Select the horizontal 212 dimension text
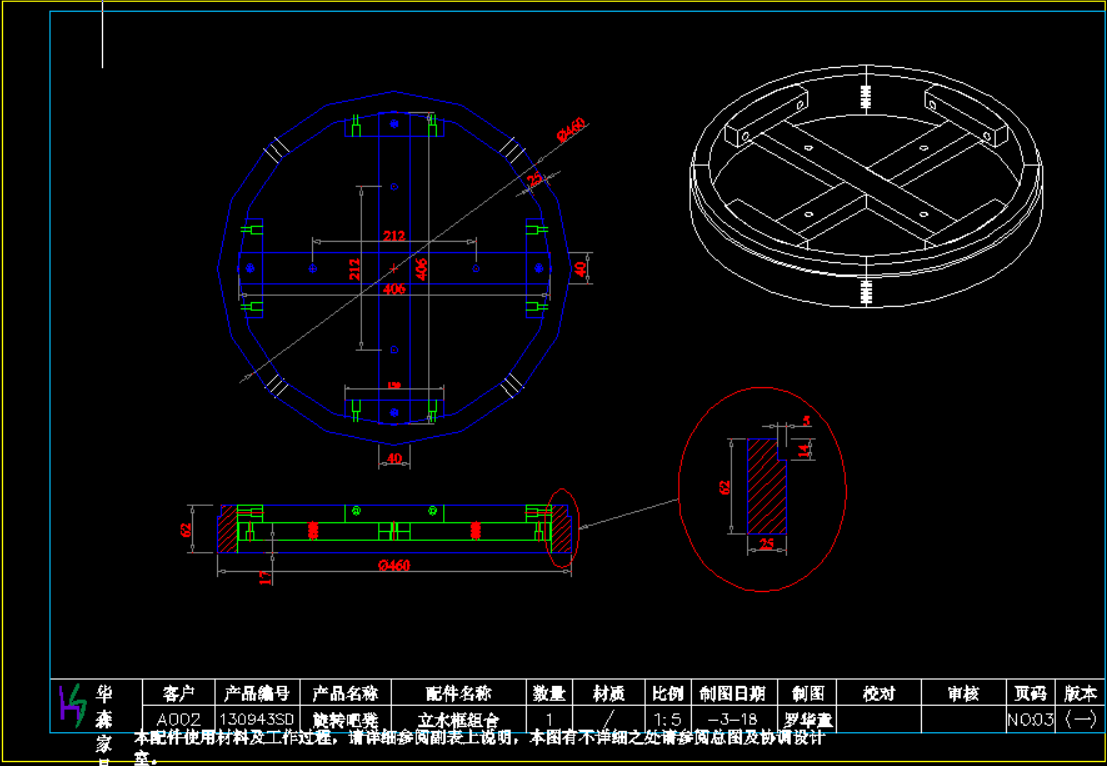The image size is (1107, 766). click(x=394, y=236)
